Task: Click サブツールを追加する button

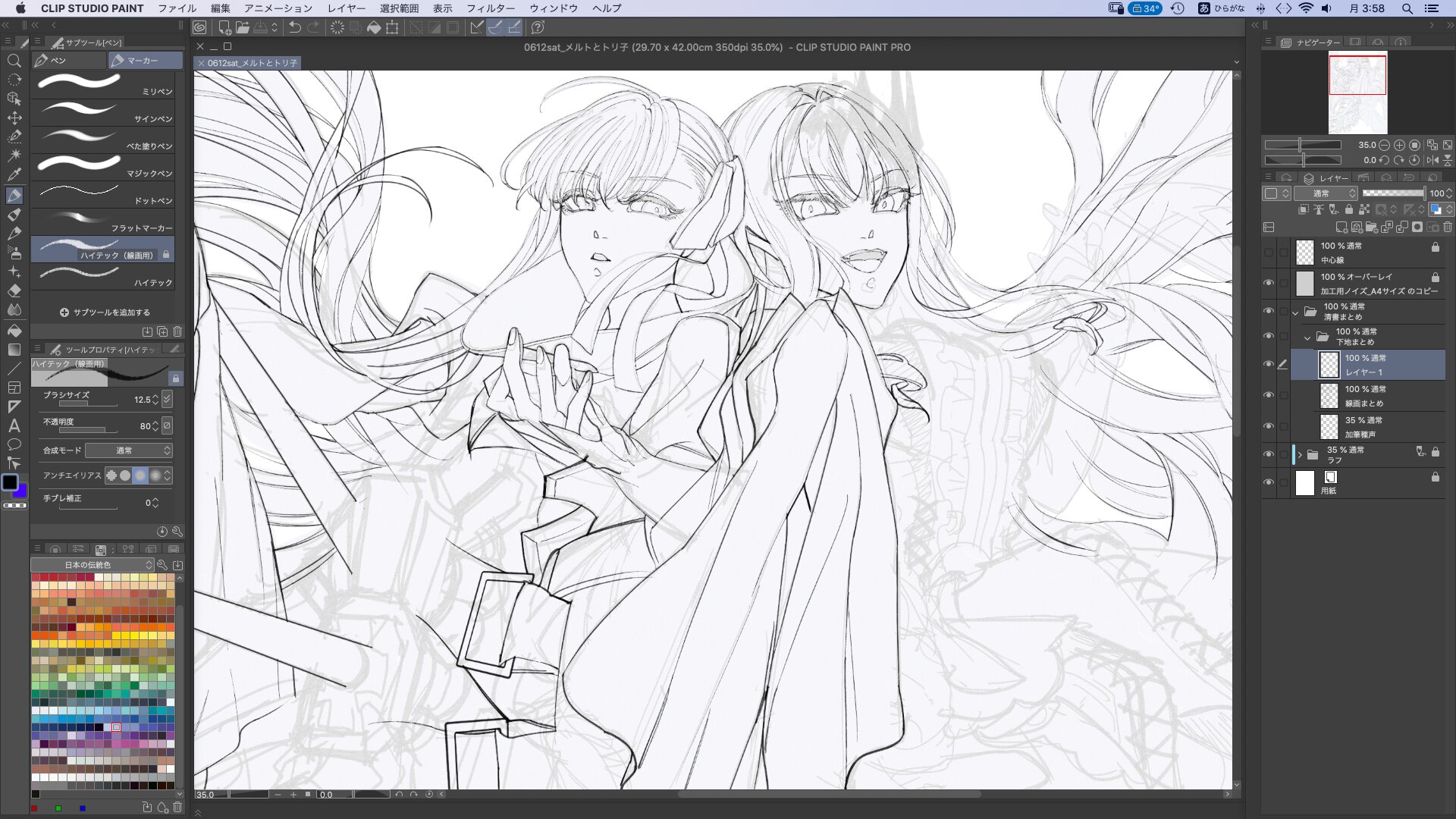Action: (x=105, y=312)
